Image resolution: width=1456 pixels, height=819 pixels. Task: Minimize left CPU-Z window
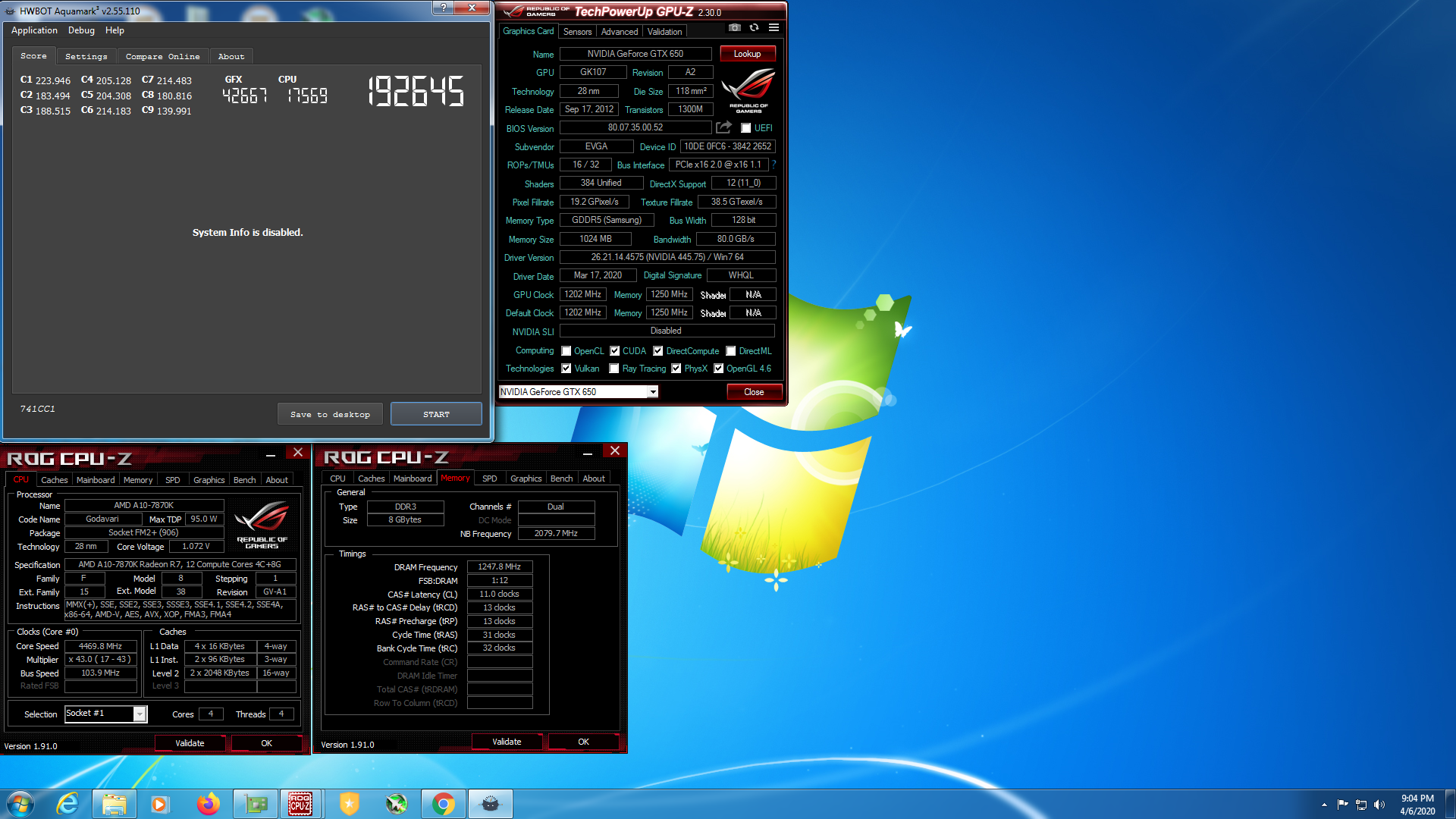point(271,454)
